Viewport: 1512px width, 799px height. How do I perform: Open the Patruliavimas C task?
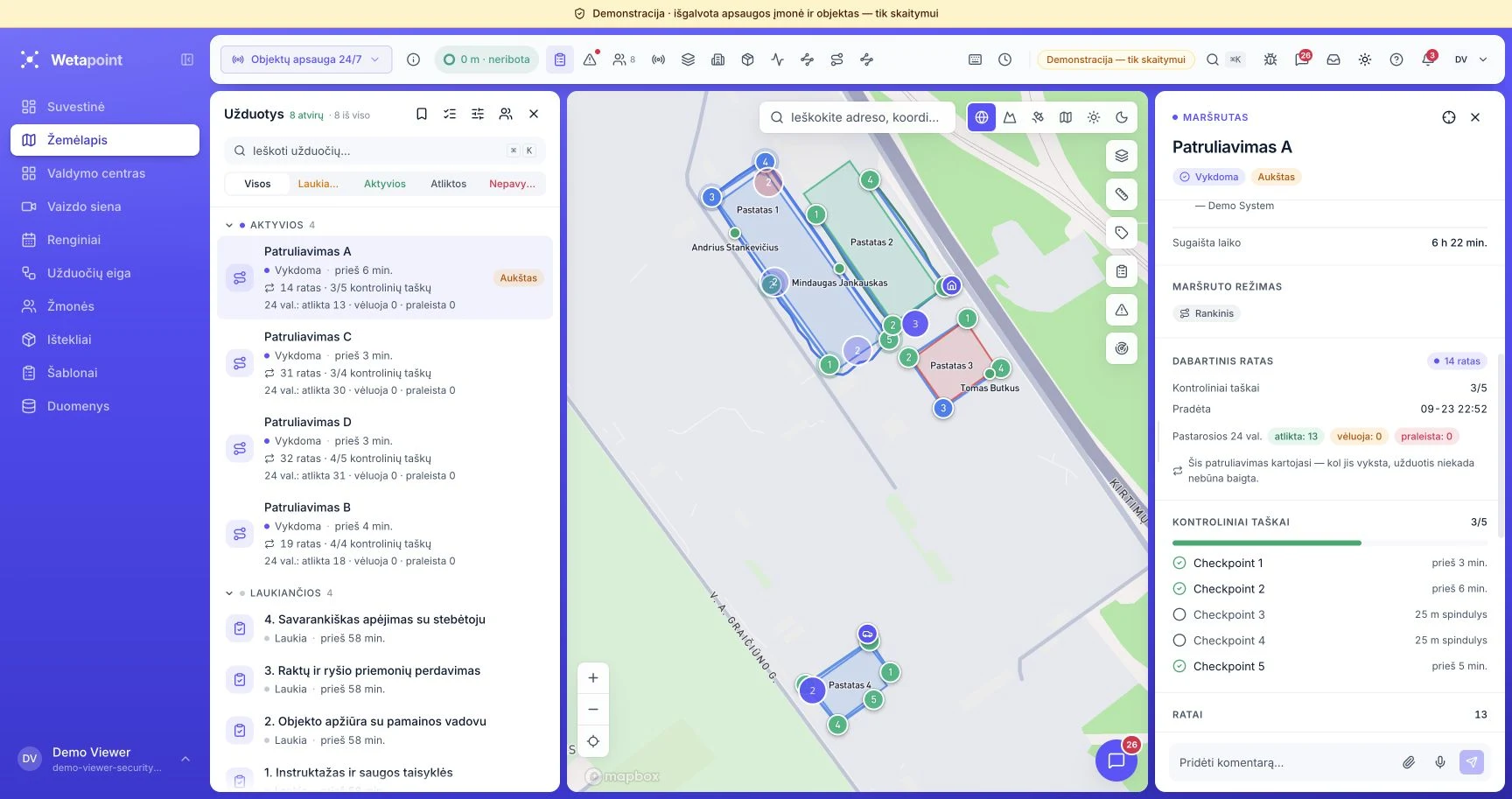pyautogui.click(x=385, y=363)
